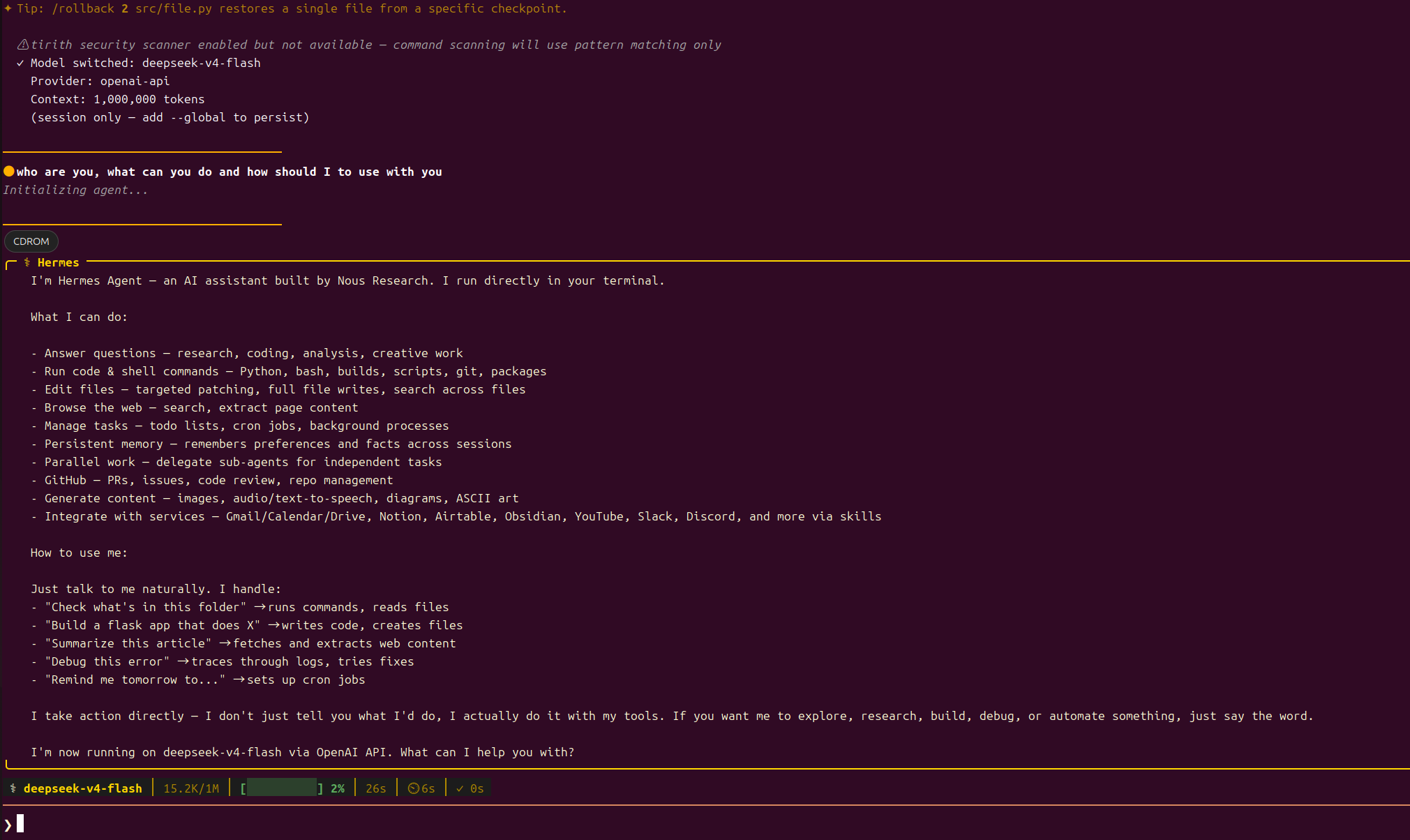Click the '0s' status bar entry
This screenshot has height=840, width=1410.
coord(477,788)
